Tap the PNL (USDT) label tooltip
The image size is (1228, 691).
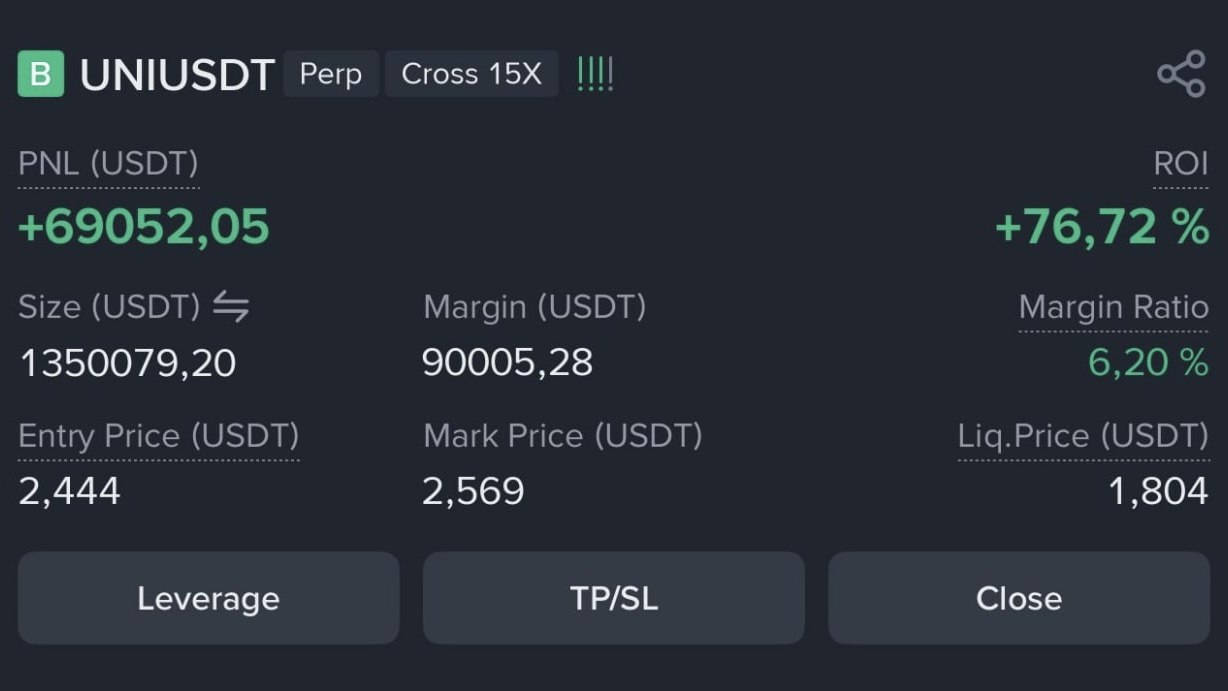pyautogui.click(x=108, y=164)
